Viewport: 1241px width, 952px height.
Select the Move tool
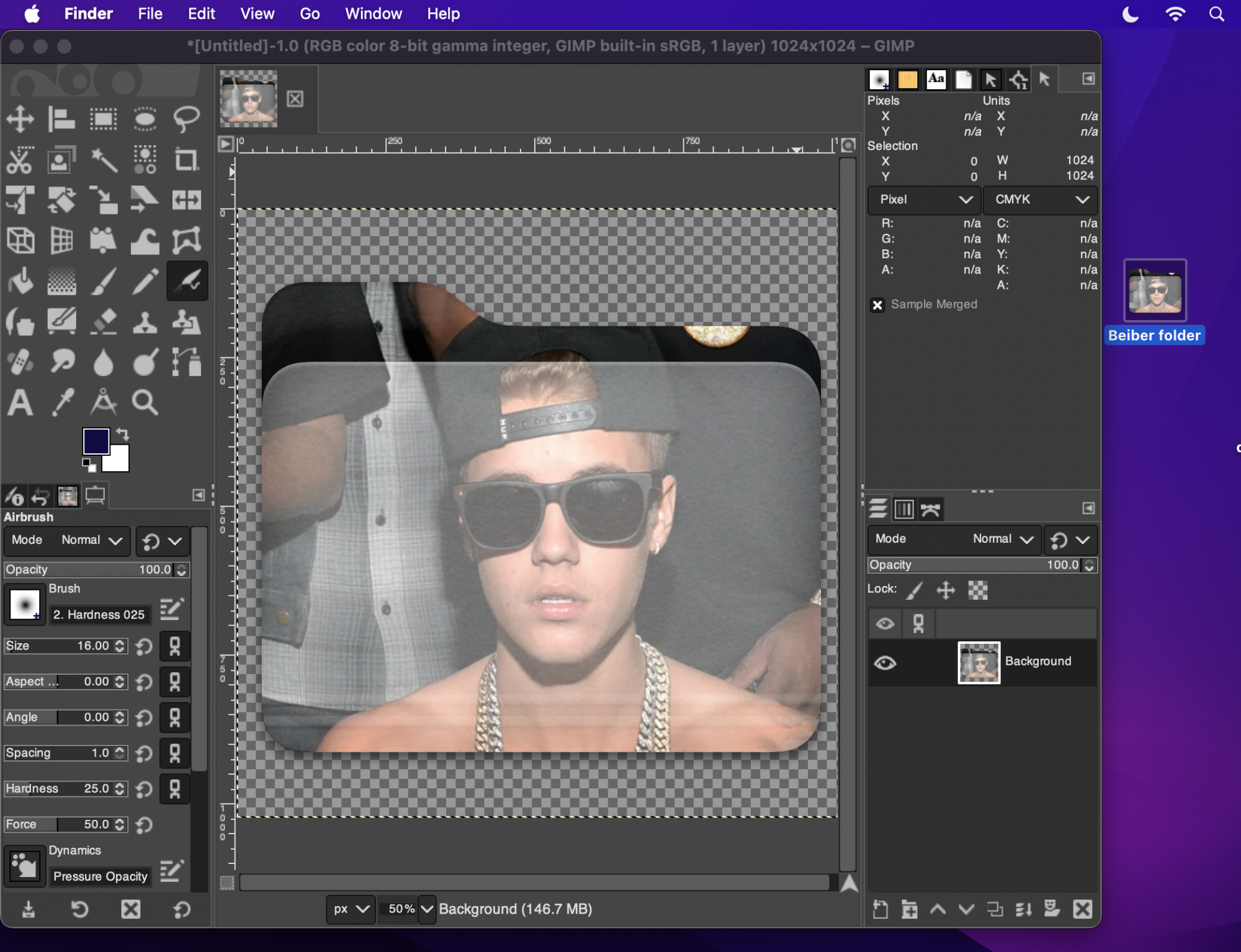tap(20, 118)
